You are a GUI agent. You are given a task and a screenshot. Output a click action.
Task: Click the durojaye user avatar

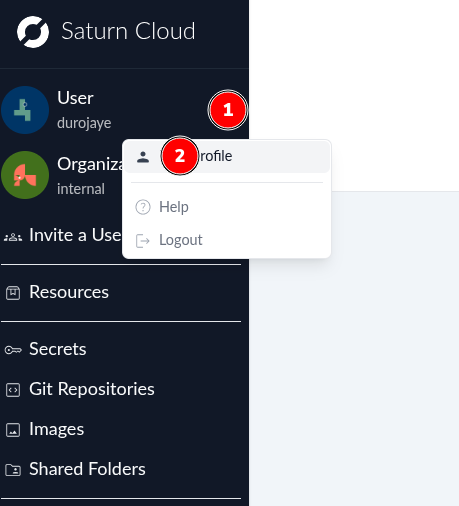click(25, 110)
